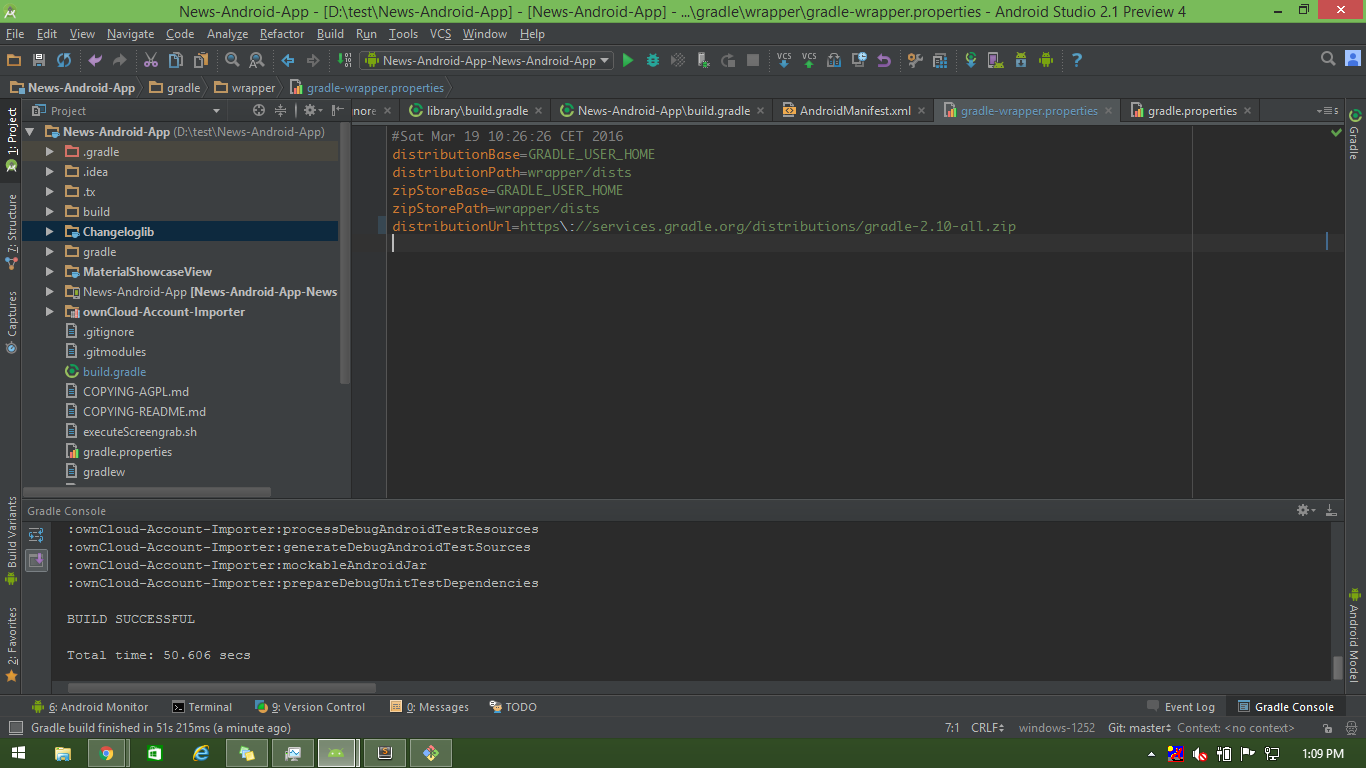Open the Event Log button
Viewport: 1366px width, 768px height.
1181,707
